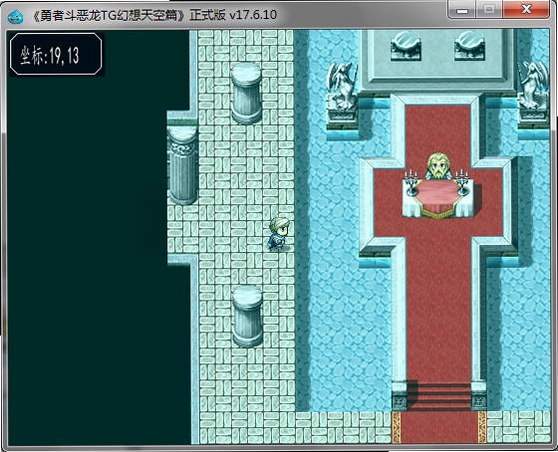
Task: Click the window title text 勇者斗恶龙TG幻想天空篇
Action: (x=109, y=15)
